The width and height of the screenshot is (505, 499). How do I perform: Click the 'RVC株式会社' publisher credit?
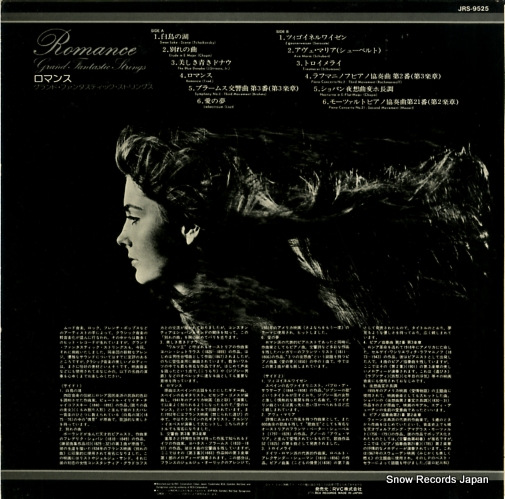[x=338, y=490]
